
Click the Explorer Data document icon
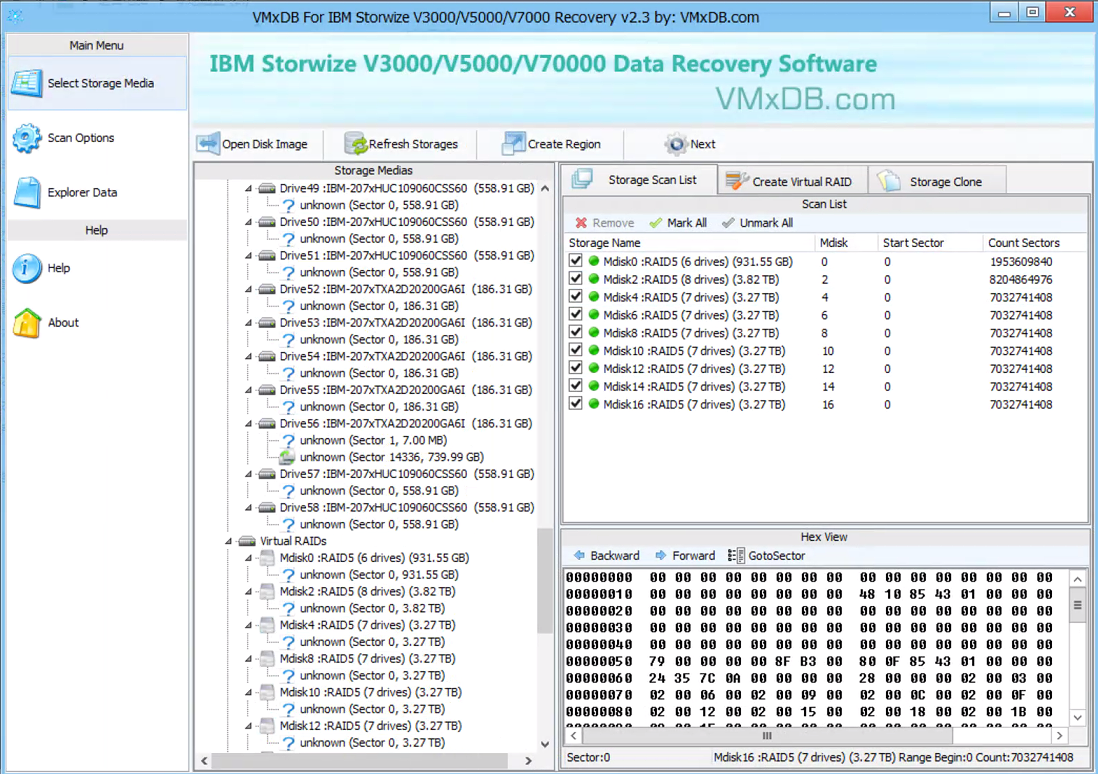click(27, 193)
